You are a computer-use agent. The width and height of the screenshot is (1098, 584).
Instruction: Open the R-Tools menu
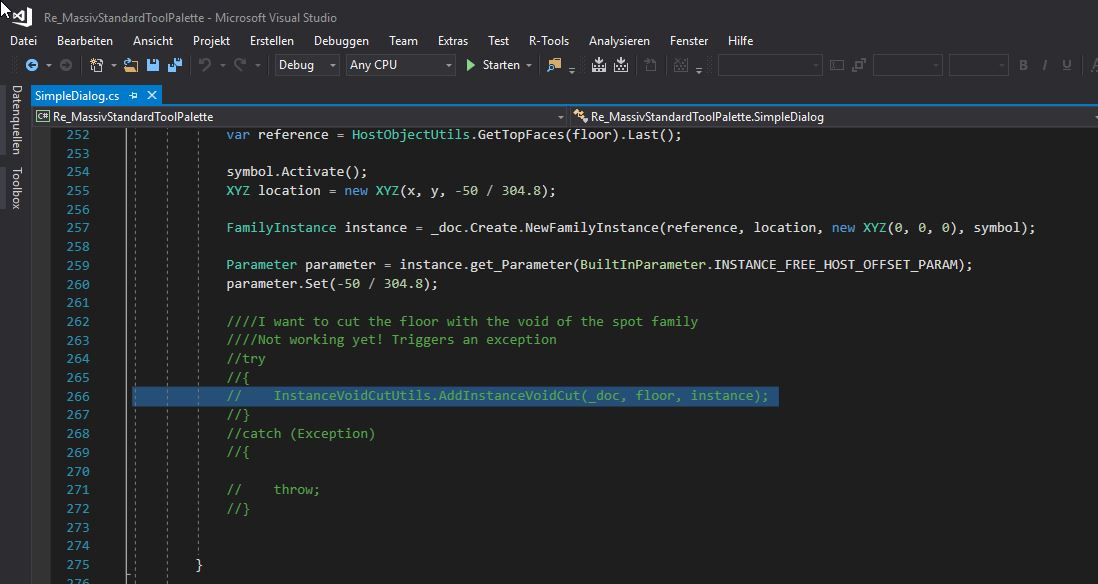pyautogui.click(x=549, y=41)
